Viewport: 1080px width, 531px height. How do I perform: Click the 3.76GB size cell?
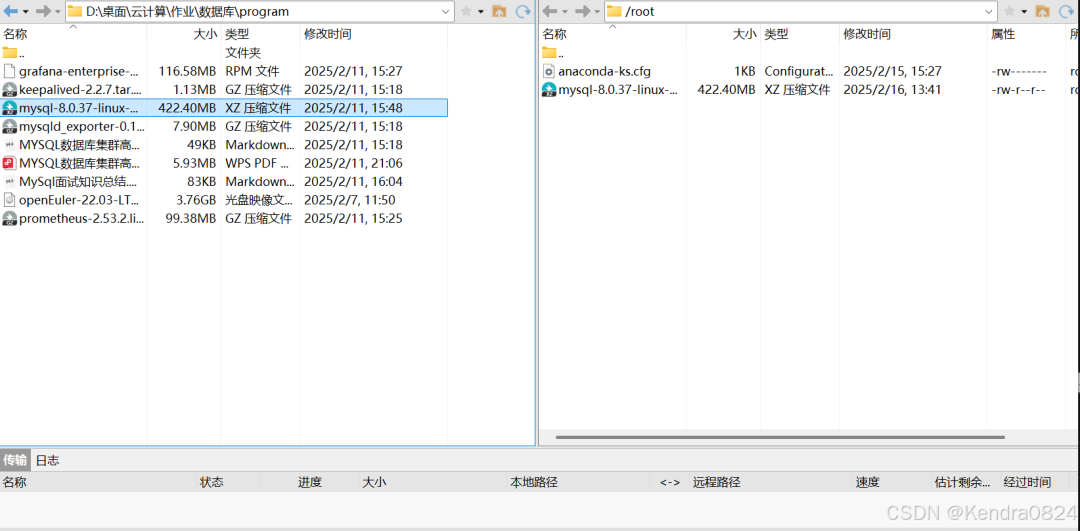[x=195, y=200]
